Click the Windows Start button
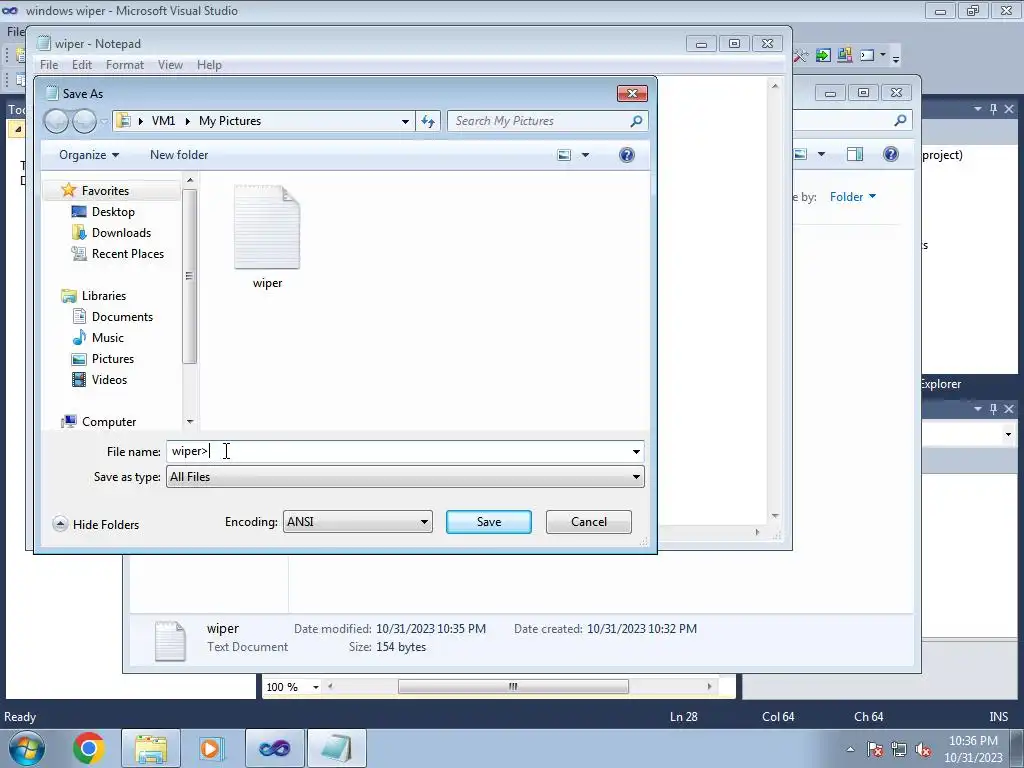1024x768 pixels. tap(26, 748)
